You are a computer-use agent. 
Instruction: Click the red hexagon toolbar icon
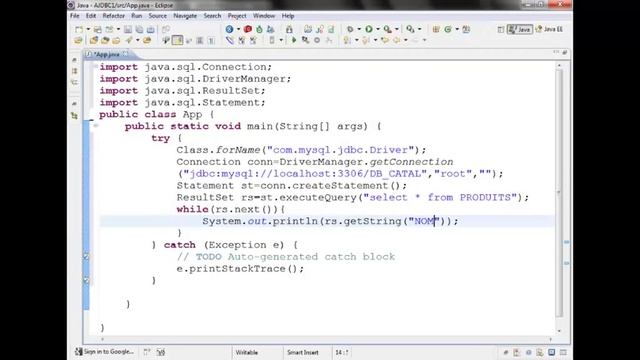point(247,29)
